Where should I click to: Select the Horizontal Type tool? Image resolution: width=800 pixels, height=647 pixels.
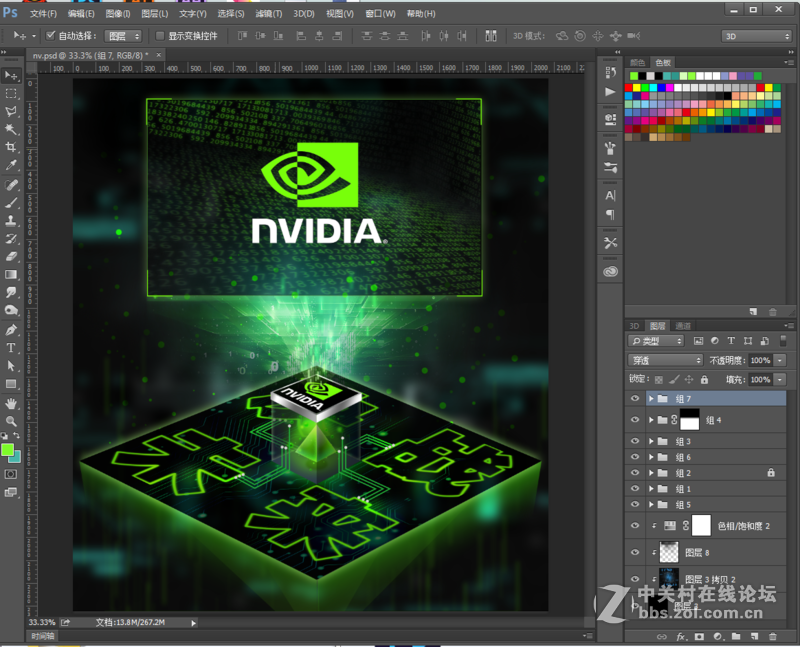[x=12, y=348]
